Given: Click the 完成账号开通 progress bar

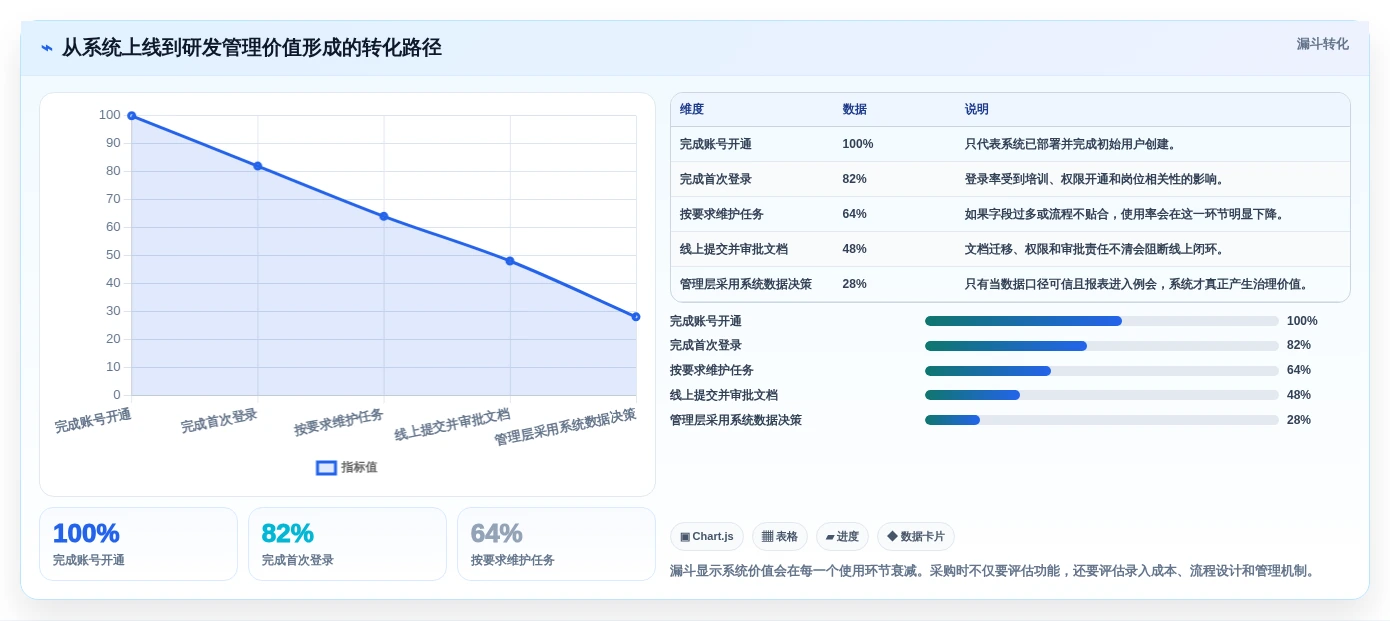Looking at the screenshot, I should tap(1102, 321).
